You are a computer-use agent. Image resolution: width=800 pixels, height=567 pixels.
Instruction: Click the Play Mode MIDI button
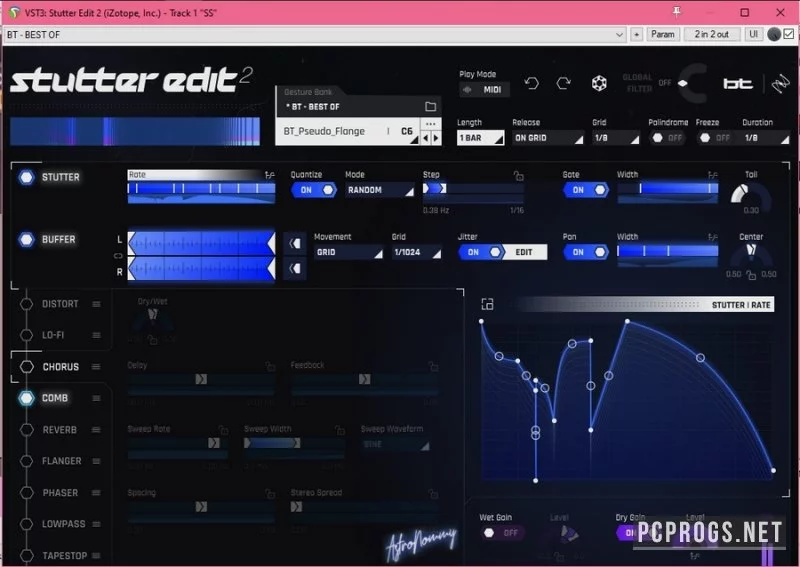tap(484, 89)
